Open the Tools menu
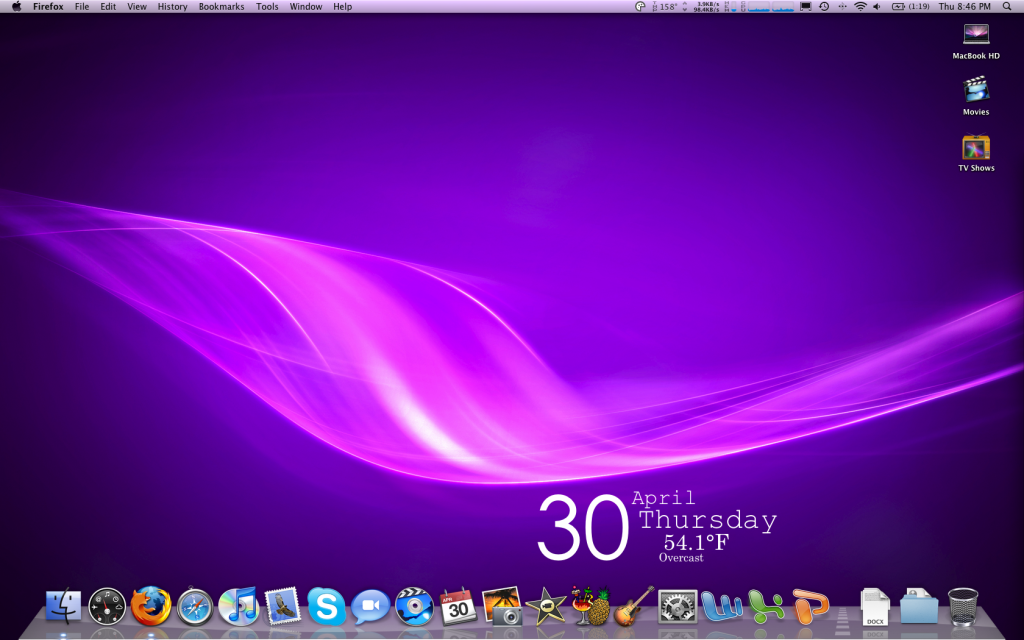Image resolution: width=1024 pixels, height=640 pixels. (267, 7)
